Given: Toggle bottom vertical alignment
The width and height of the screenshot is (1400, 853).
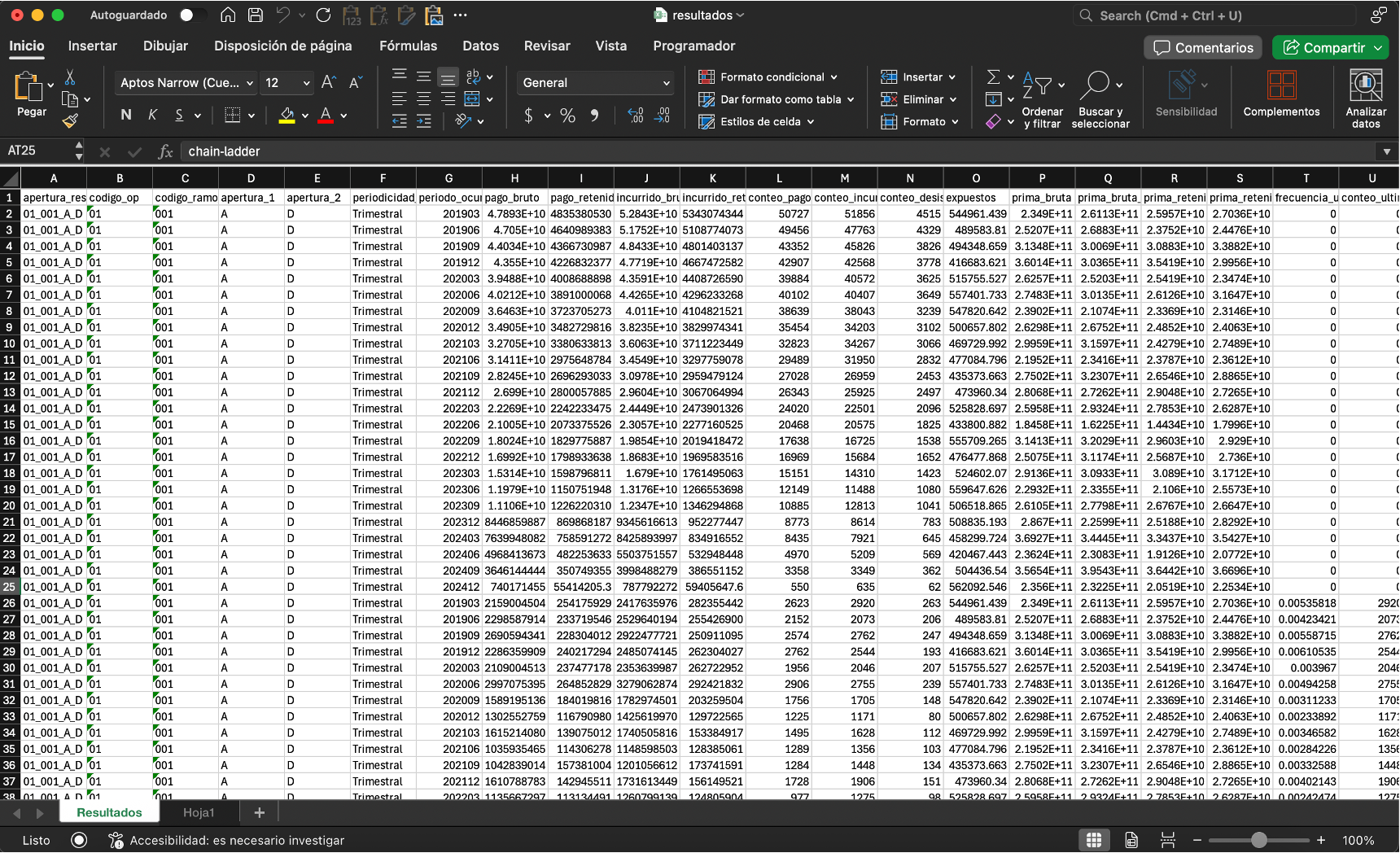Looking at the screenshot, I should click(x=448, y=77).
